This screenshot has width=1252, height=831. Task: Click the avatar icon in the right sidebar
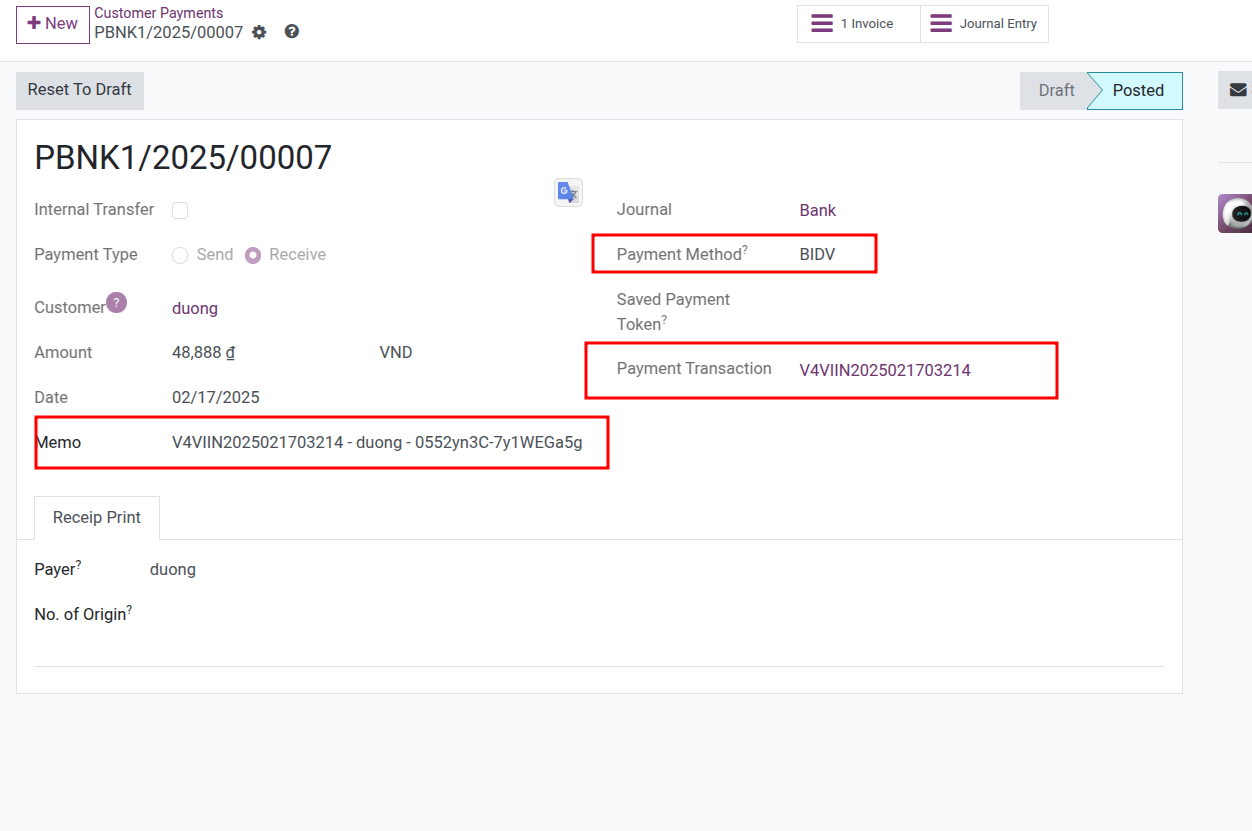pos(1235,213)
